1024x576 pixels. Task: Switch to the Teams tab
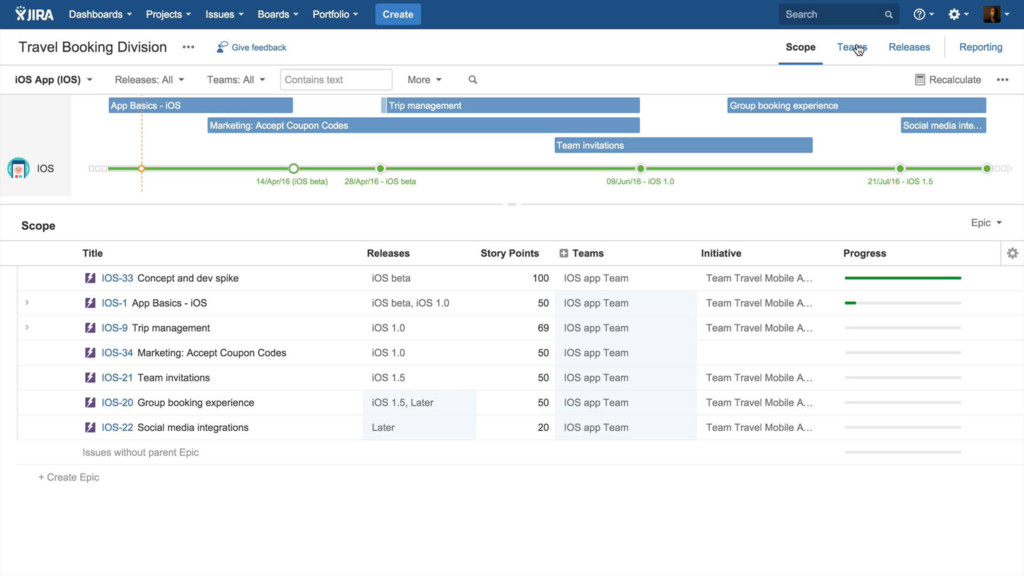coord(852,47)
